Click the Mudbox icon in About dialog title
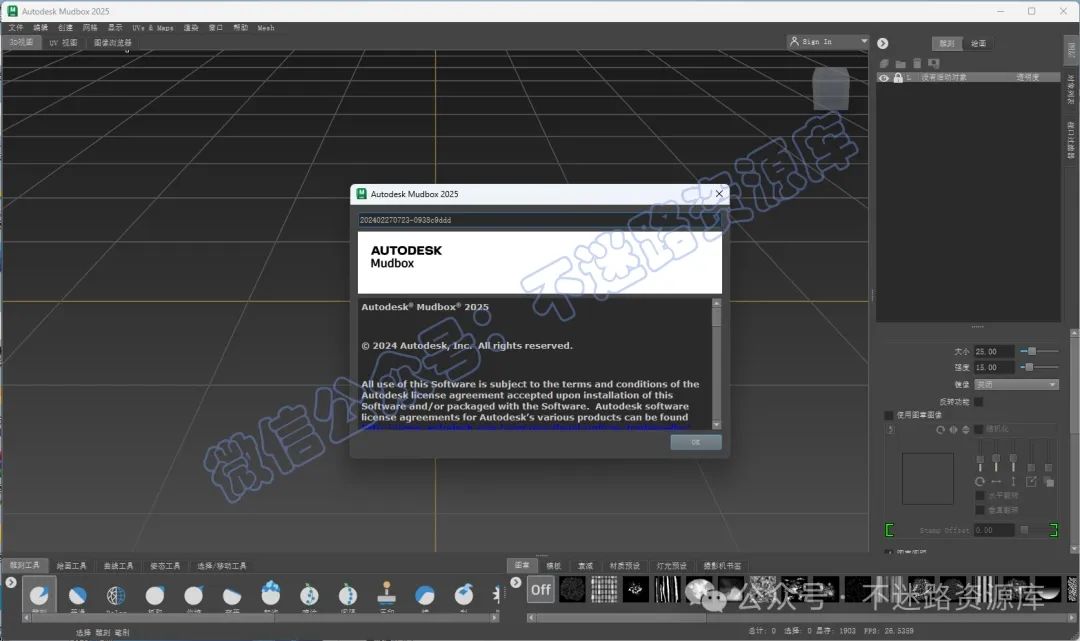This screenshot has height=641, width=1080. coord(362,194)
